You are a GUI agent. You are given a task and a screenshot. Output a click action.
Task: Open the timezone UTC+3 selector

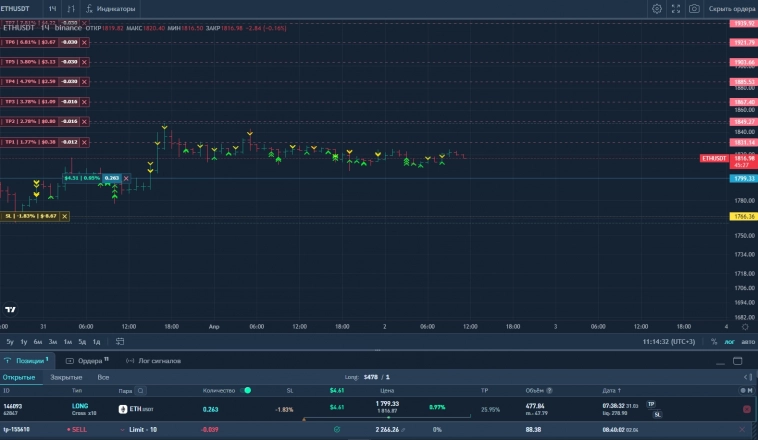coord(669,342)
